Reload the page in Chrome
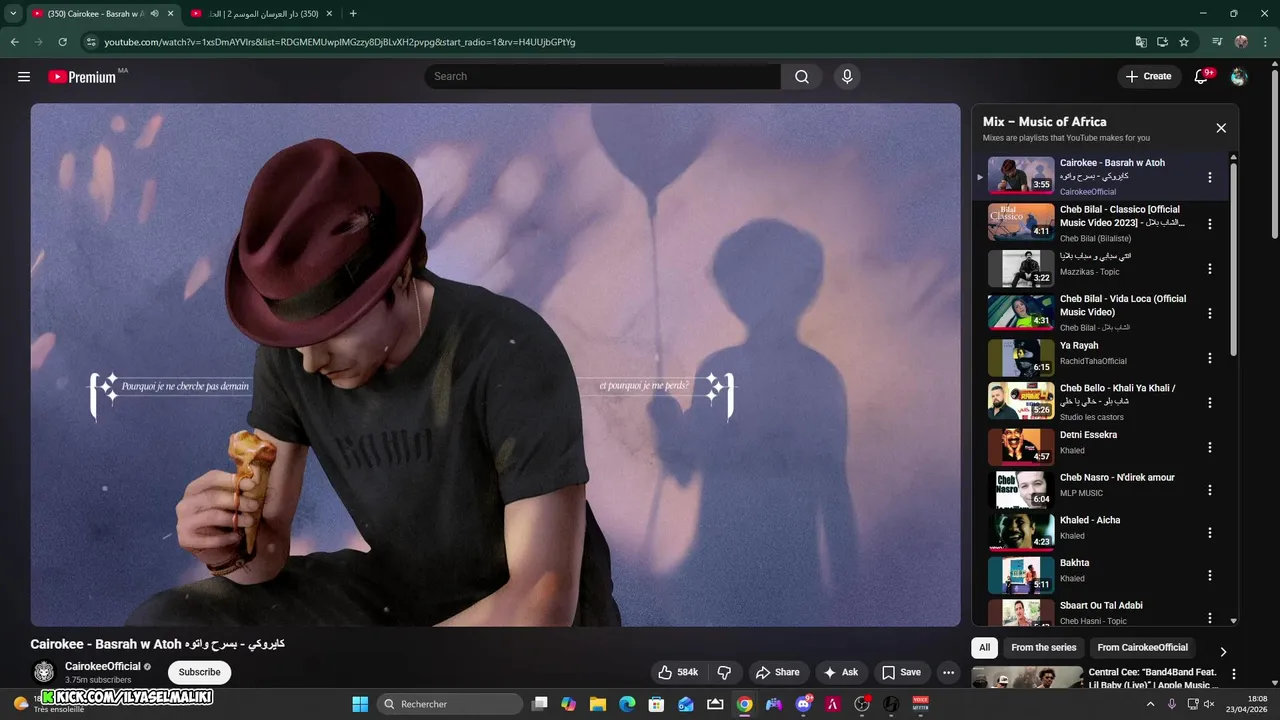Screen dimensions: 1280x720 (x=62, y=42)
